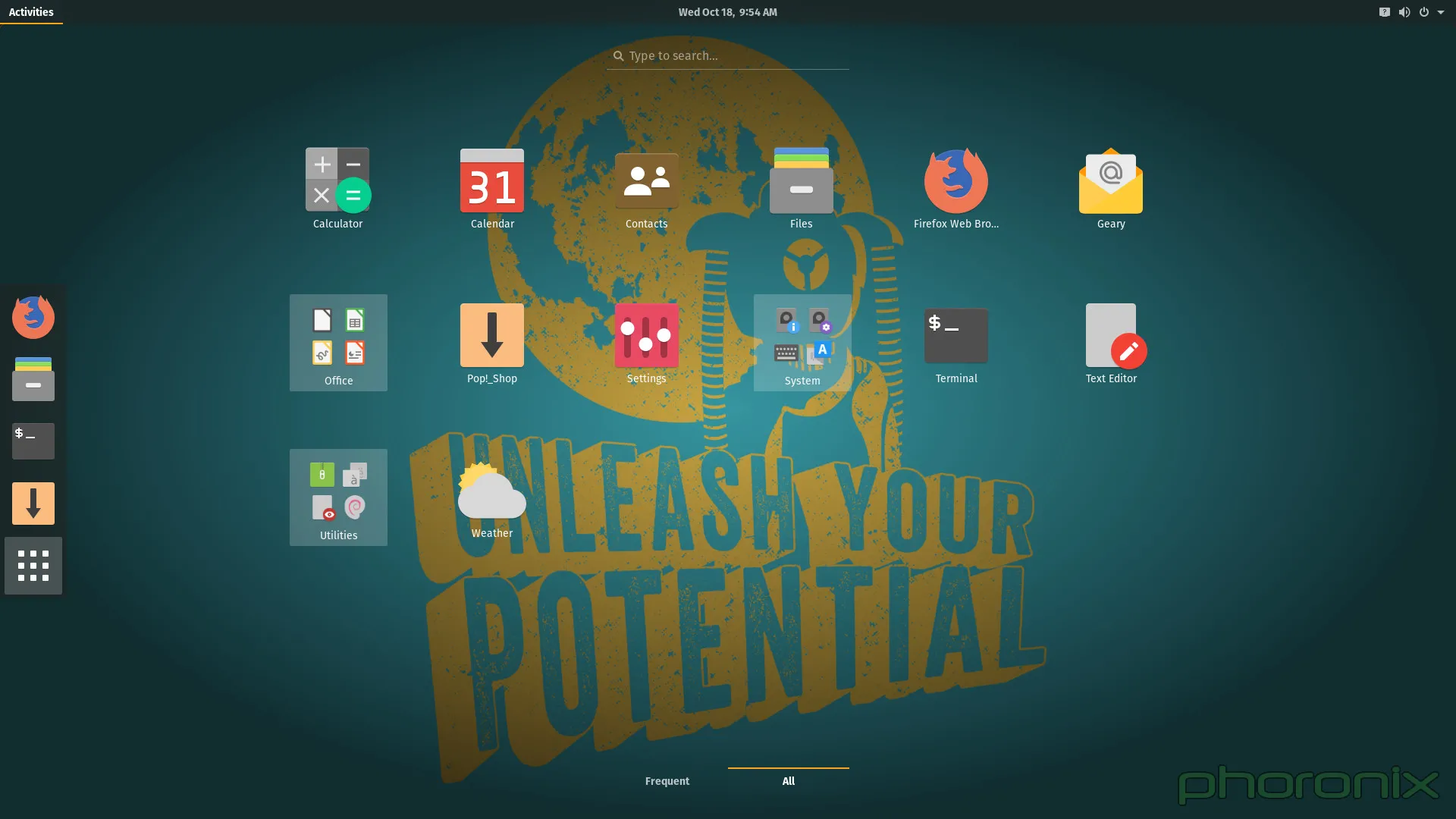Focus the Type to search field

(728, 56)
